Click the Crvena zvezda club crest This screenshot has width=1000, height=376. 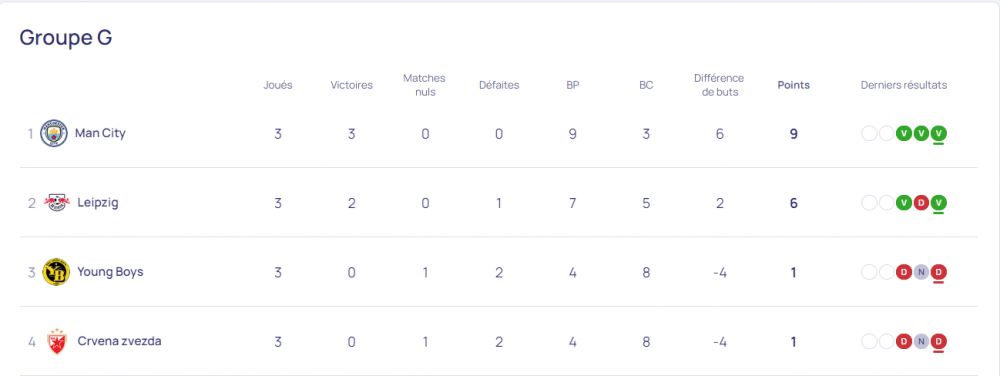coord(56,342)
